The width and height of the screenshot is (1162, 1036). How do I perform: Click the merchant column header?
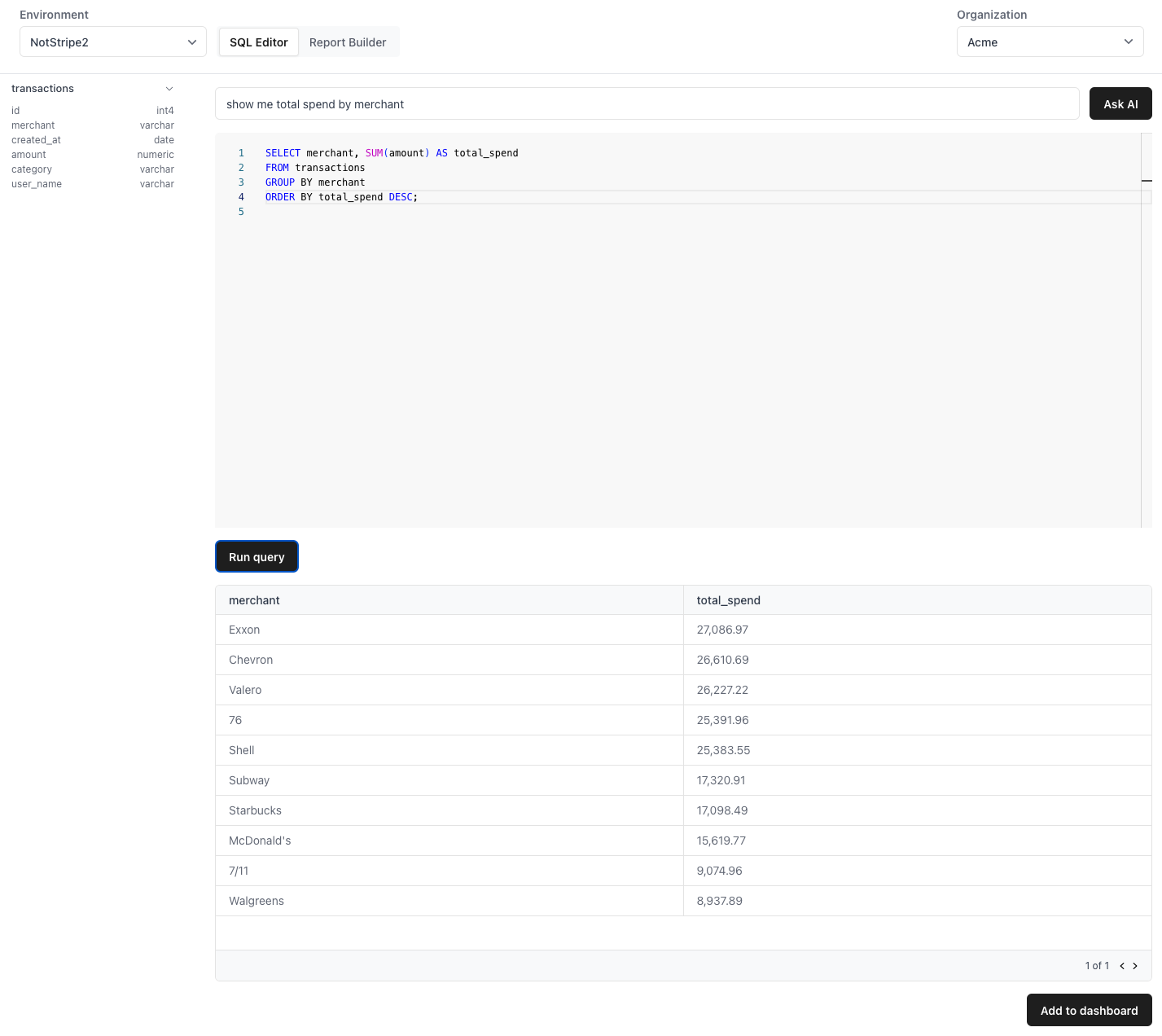tap(449, 600)
